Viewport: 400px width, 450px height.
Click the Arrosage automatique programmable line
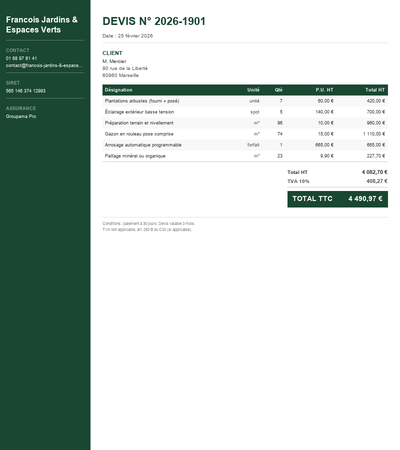tap(245, 145)
